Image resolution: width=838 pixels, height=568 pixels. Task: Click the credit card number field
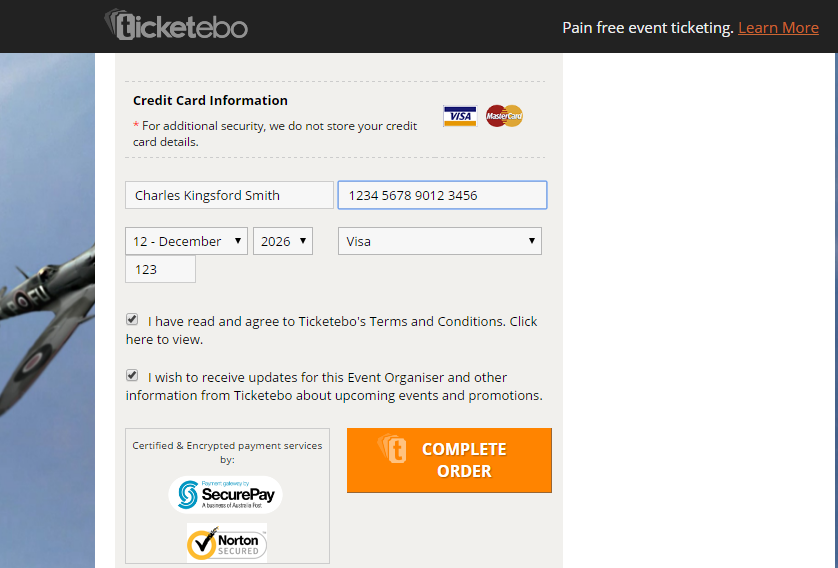pyautogui.click(x=443, y=195)
